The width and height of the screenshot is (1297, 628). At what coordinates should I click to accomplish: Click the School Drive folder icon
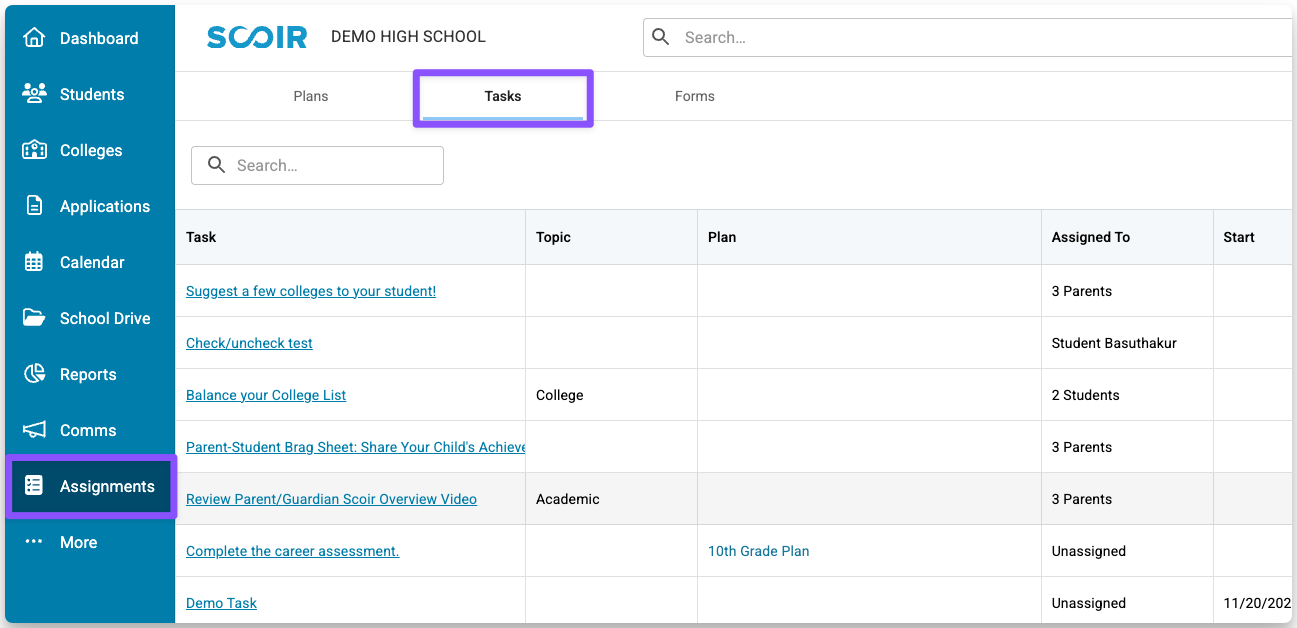coord(34,318)
